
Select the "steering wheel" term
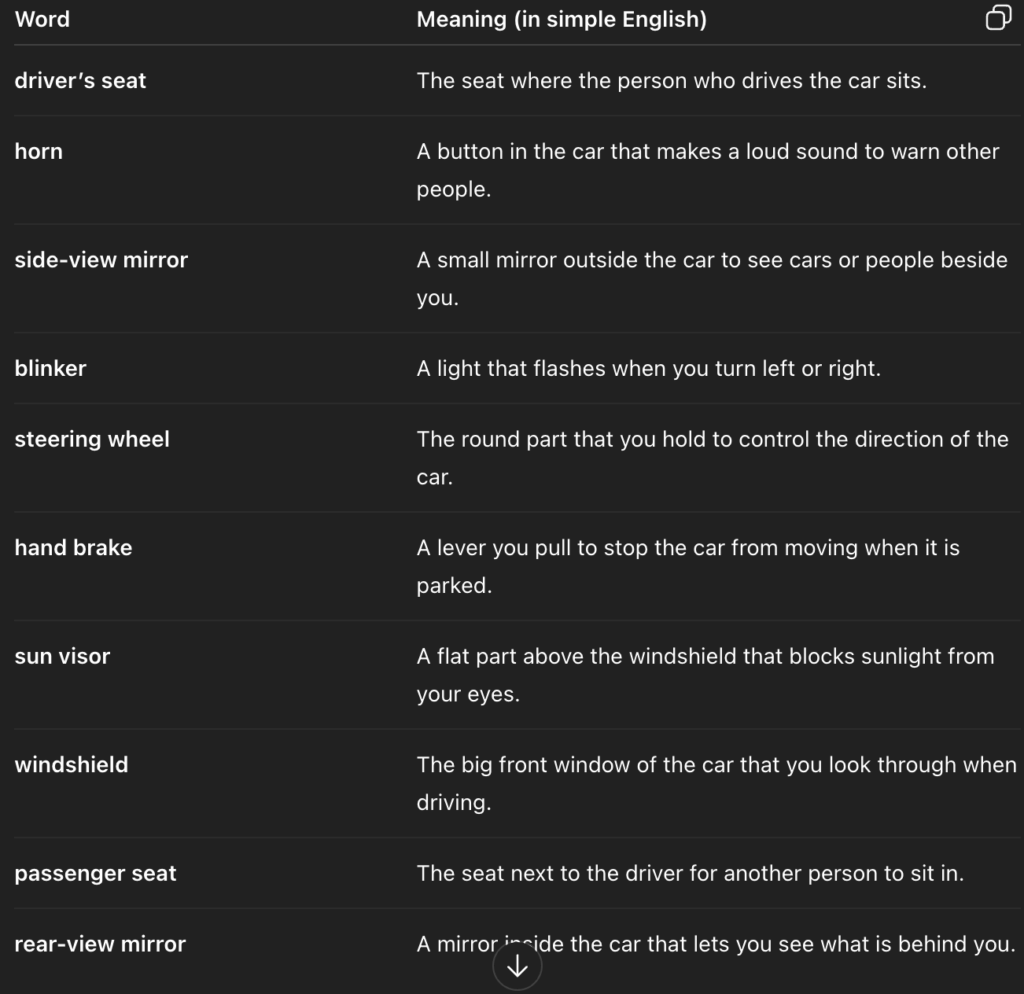click(x=92, y=439)
